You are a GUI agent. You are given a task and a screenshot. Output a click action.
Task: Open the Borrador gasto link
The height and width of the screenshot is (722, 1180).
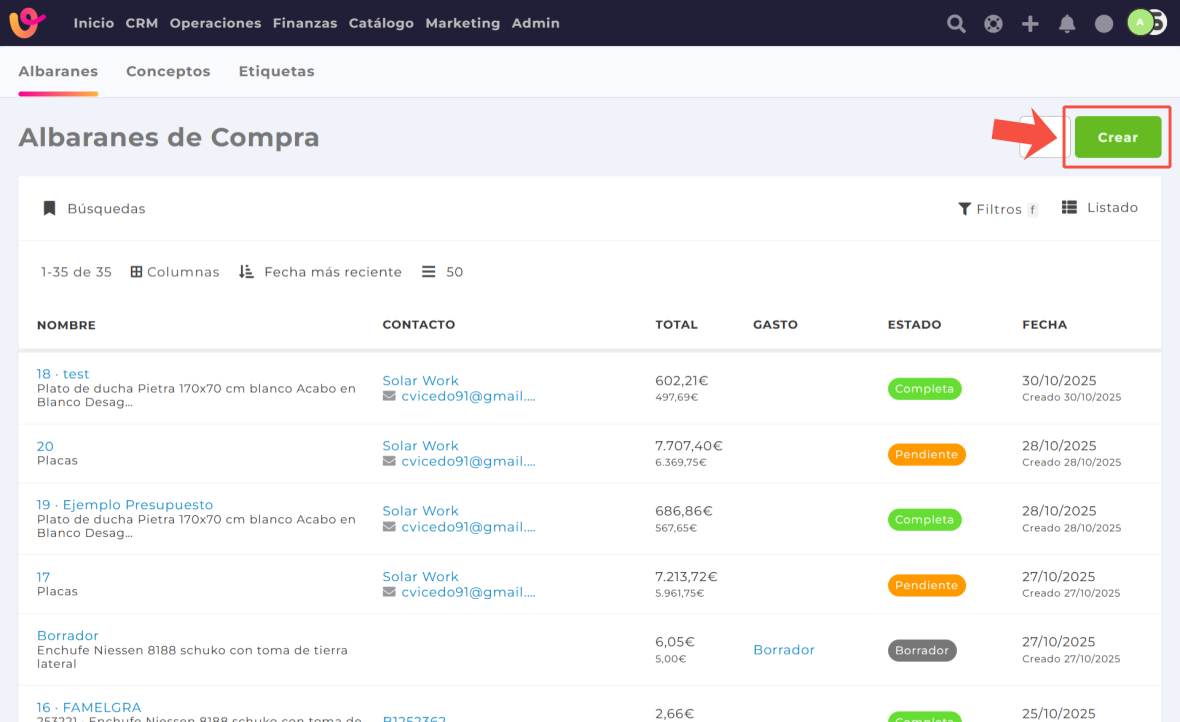(783, 650)
